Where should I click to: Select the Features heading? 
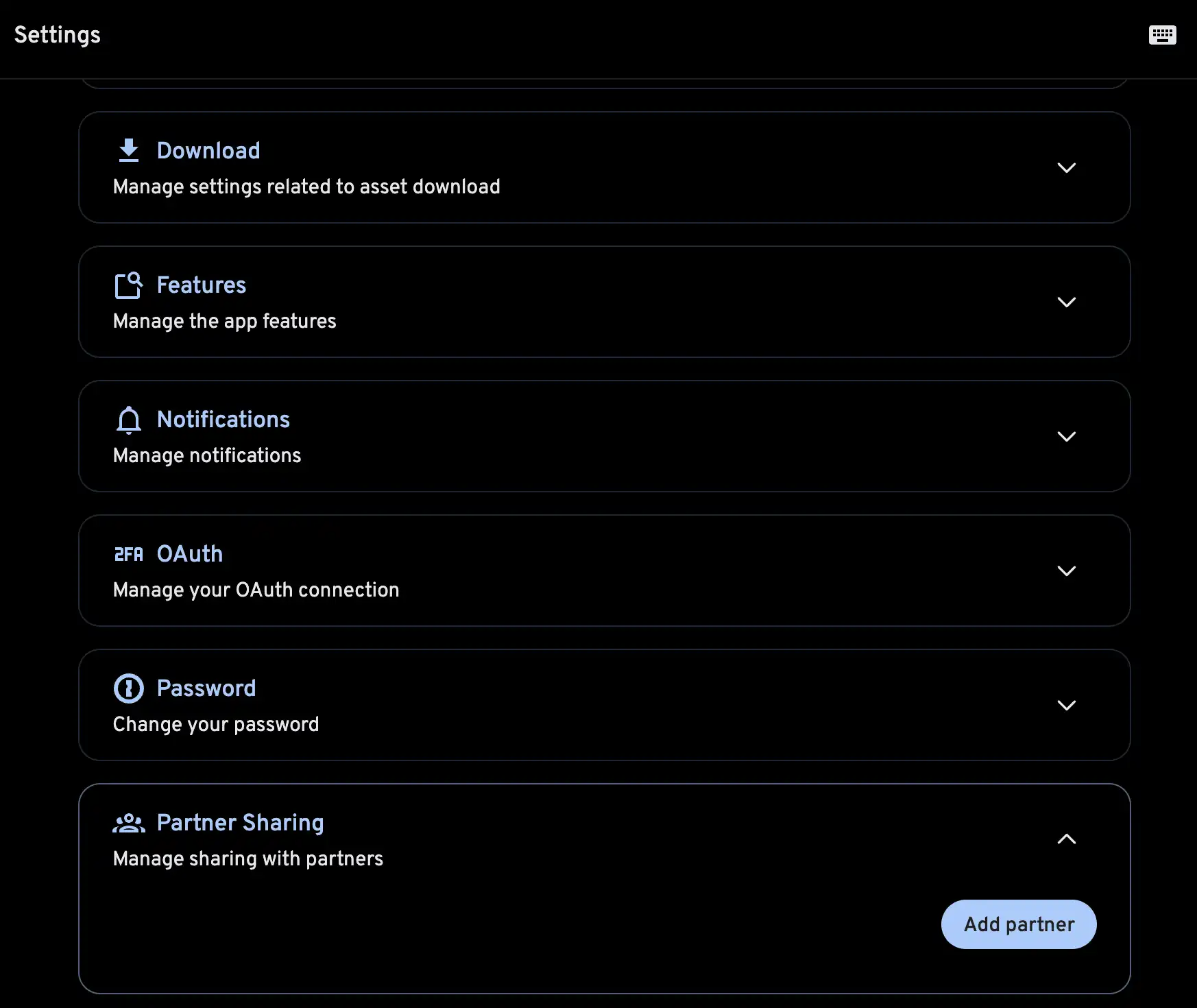pos(202,285)
